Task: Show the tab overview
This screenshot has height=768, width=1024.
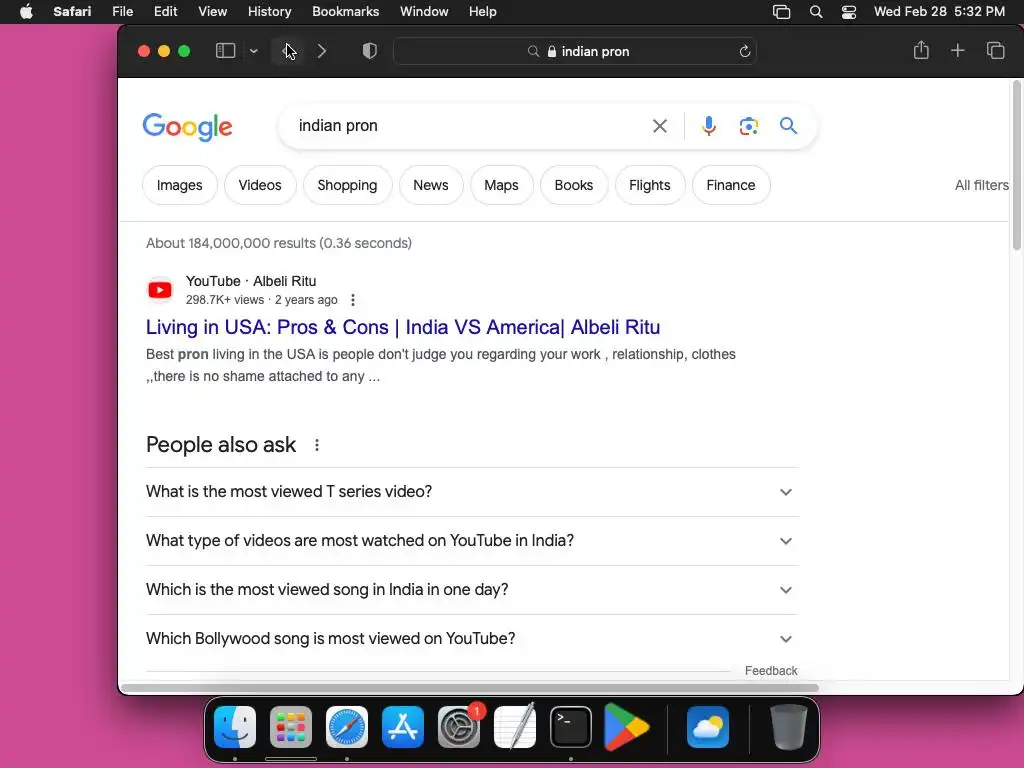Action: [x=995, y=50]
